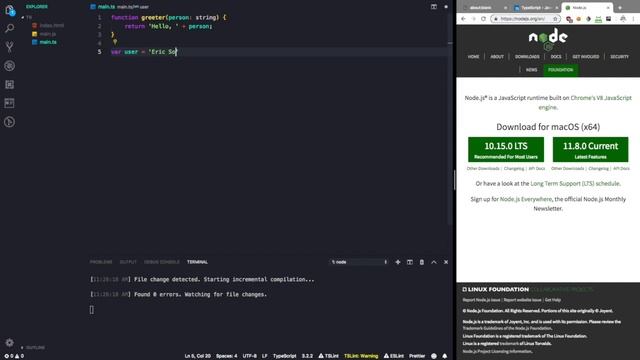Open the Manage gear in activity bar
640x360 pixels.
(x=9, y=342)
